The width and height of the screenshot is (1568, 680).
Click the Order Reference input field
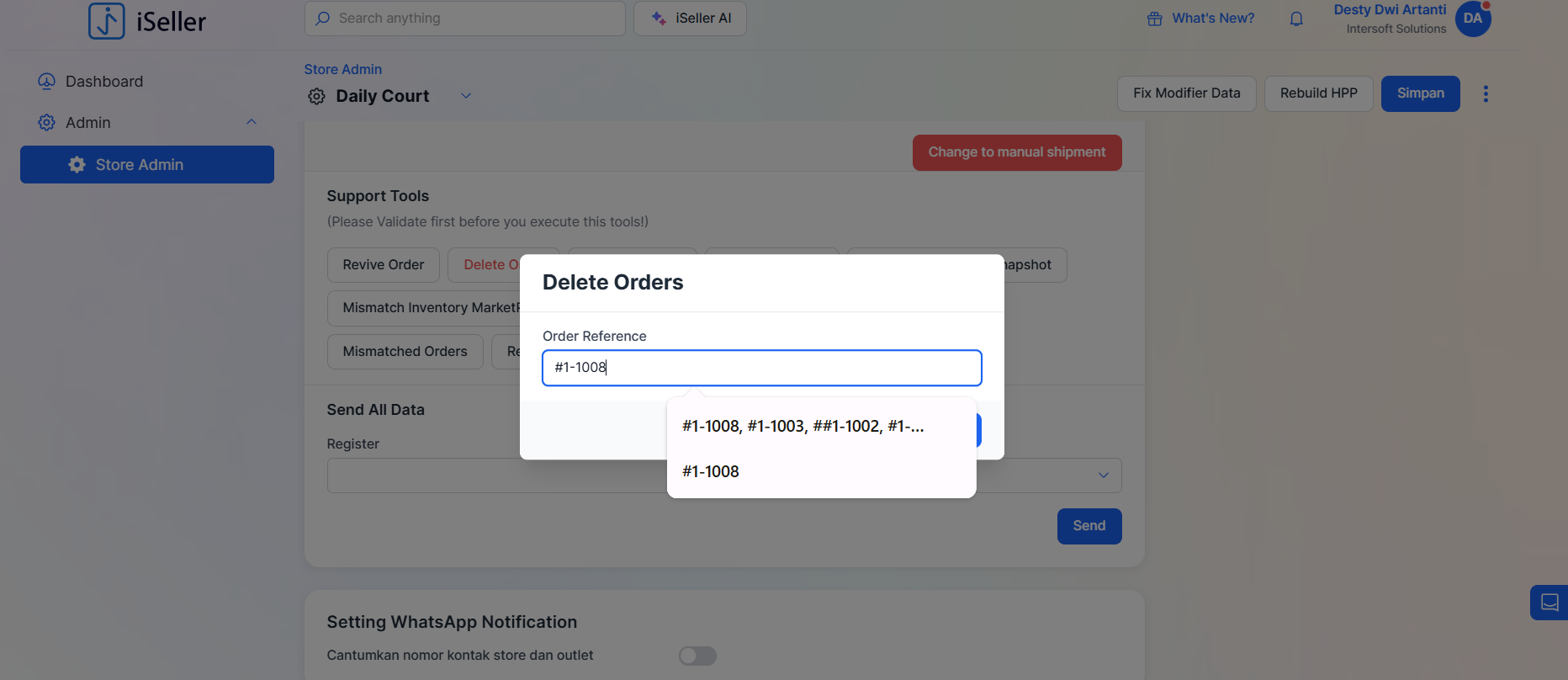[x=761, y=368]
